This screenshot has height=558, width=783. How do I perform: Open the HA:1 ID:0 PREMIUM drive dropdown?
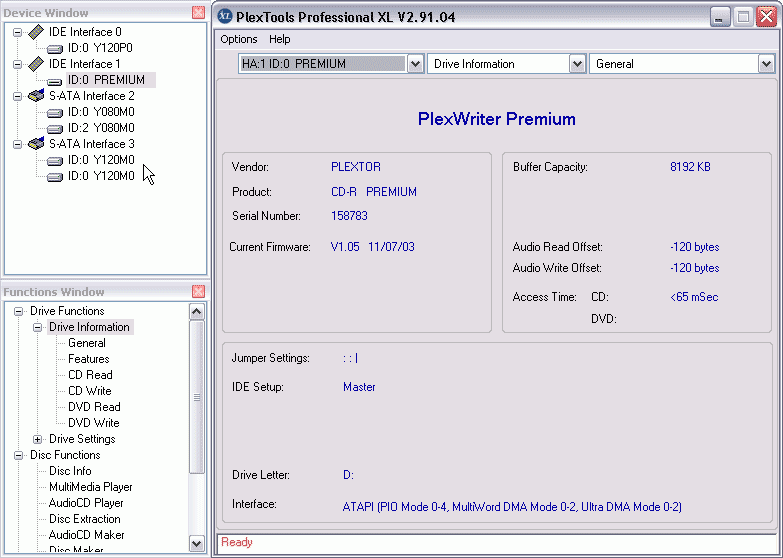(415, 64)
